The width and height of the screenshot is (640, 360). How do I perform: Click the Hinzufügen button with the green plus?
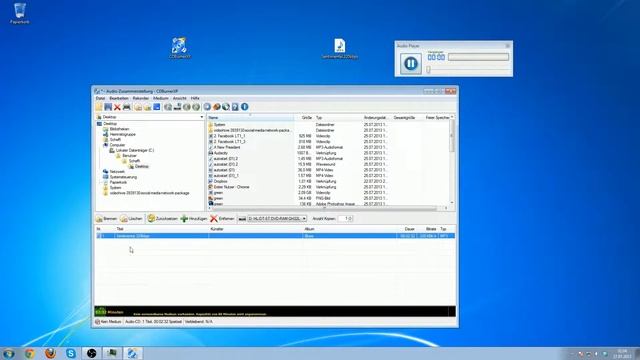click(x=194, y=219)
